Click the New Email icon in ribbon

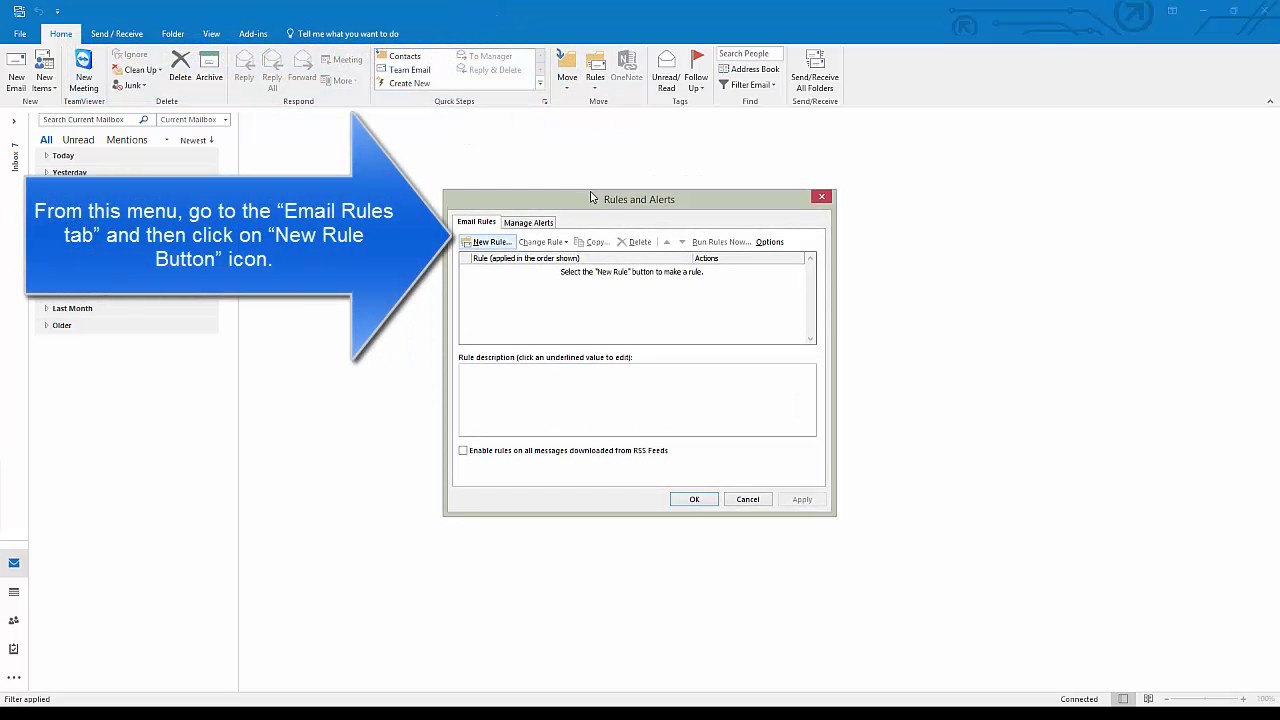[x=16, y=71]
